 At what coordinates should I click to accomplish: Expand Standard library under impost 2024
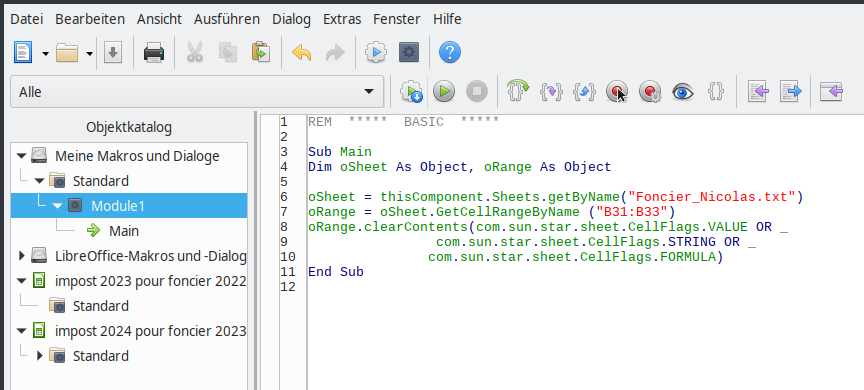coord(39,356)
